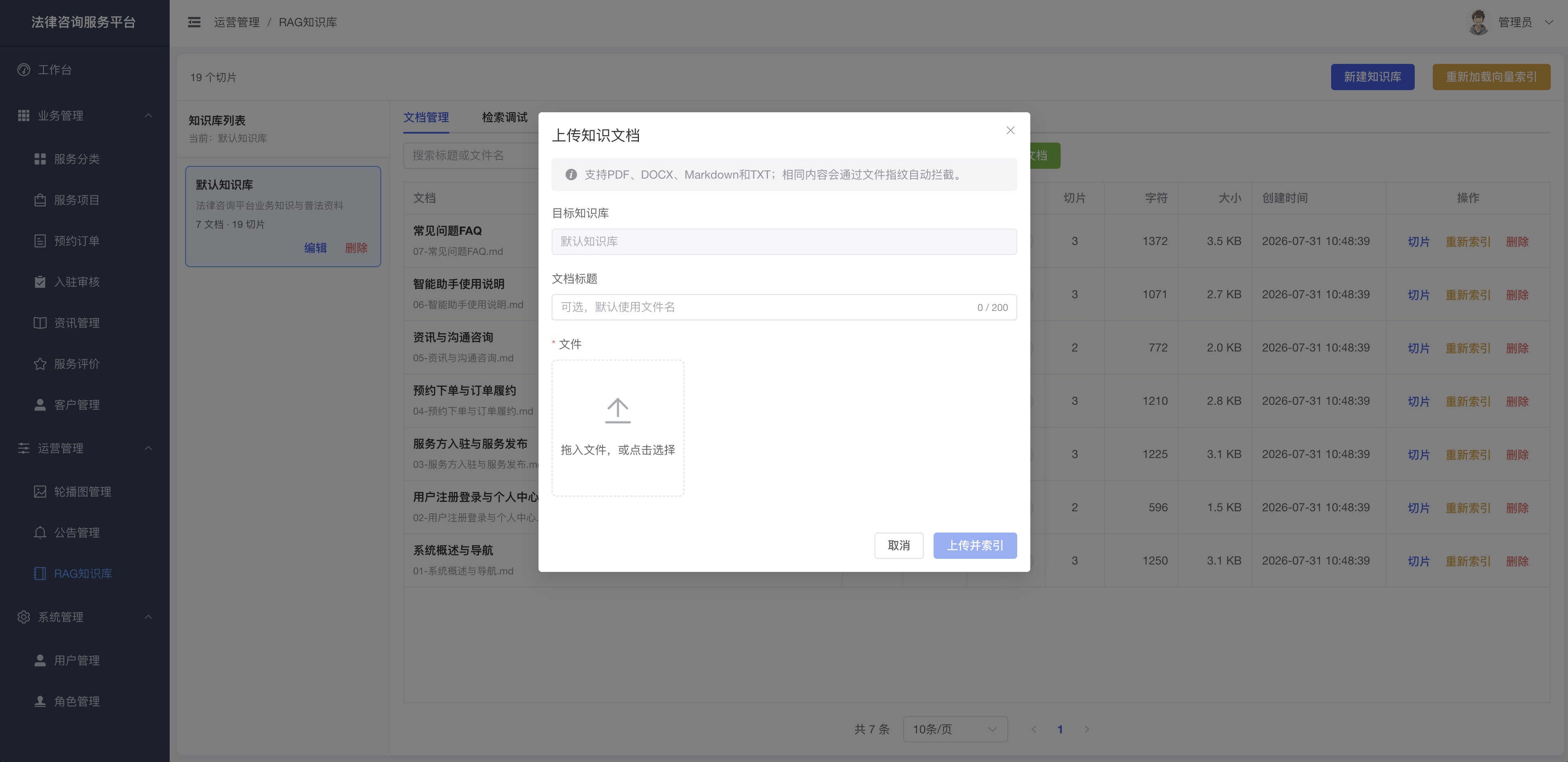Click 切片 in the 常见问题FAQ row
The image size is (1568, 762).
point(1418,242)
